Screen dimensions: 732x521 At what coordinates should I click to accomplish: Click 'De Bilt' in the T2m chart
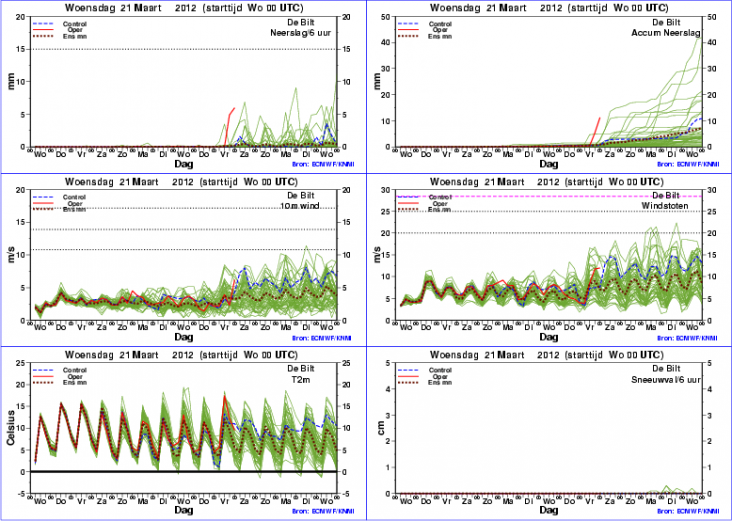click(301, 368)
